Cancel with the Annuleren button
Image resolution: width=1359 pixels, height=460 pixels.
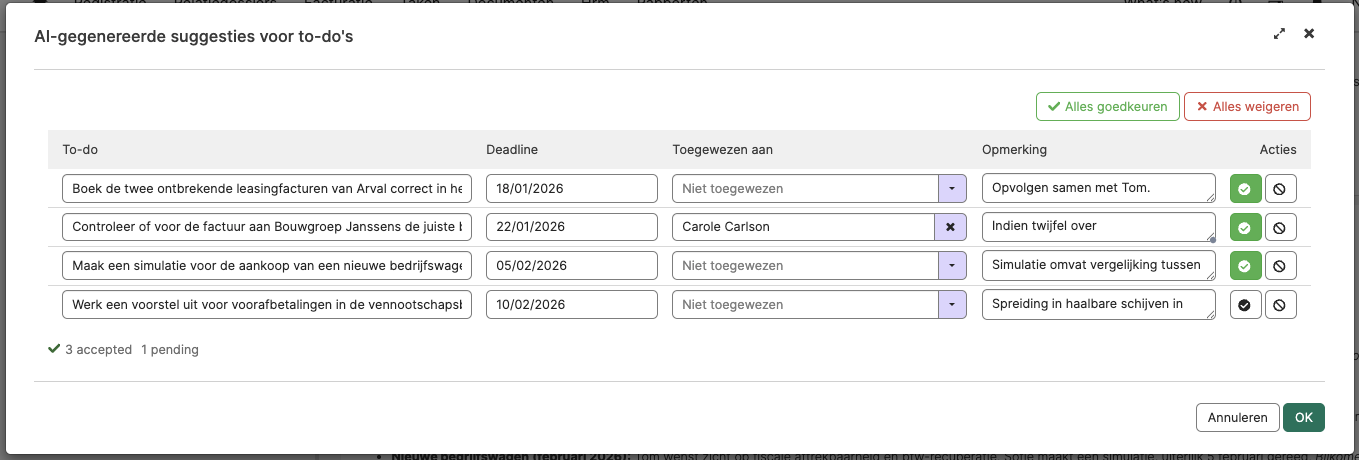pos(1237,418)
